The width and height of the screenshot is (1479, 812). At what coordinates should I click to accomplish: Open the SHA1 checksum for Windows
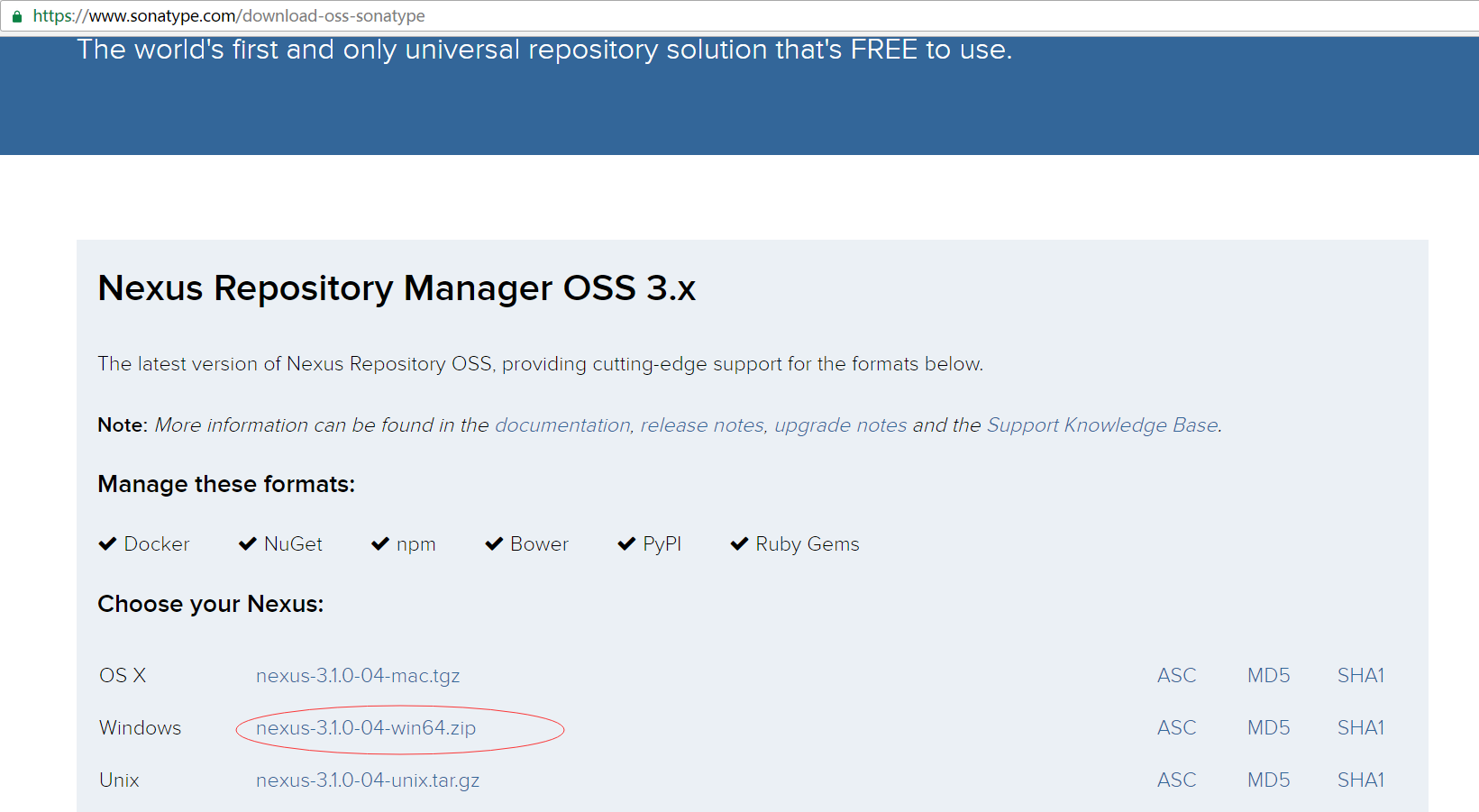tap(1361, 728)
